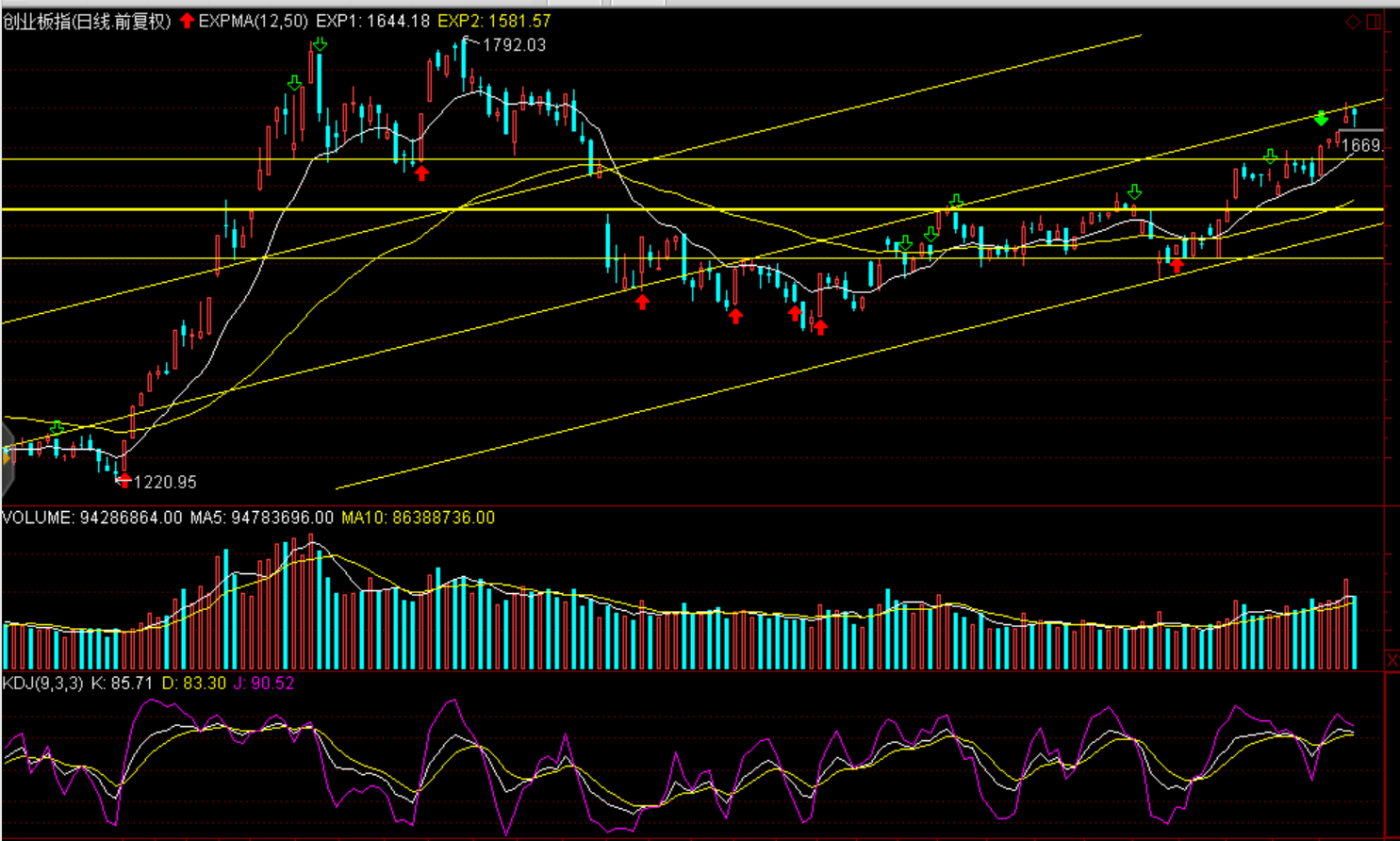Click the 1220.95 low price label
The height and width of the screenshot is (841, 1400).
[x=165, y=482]
